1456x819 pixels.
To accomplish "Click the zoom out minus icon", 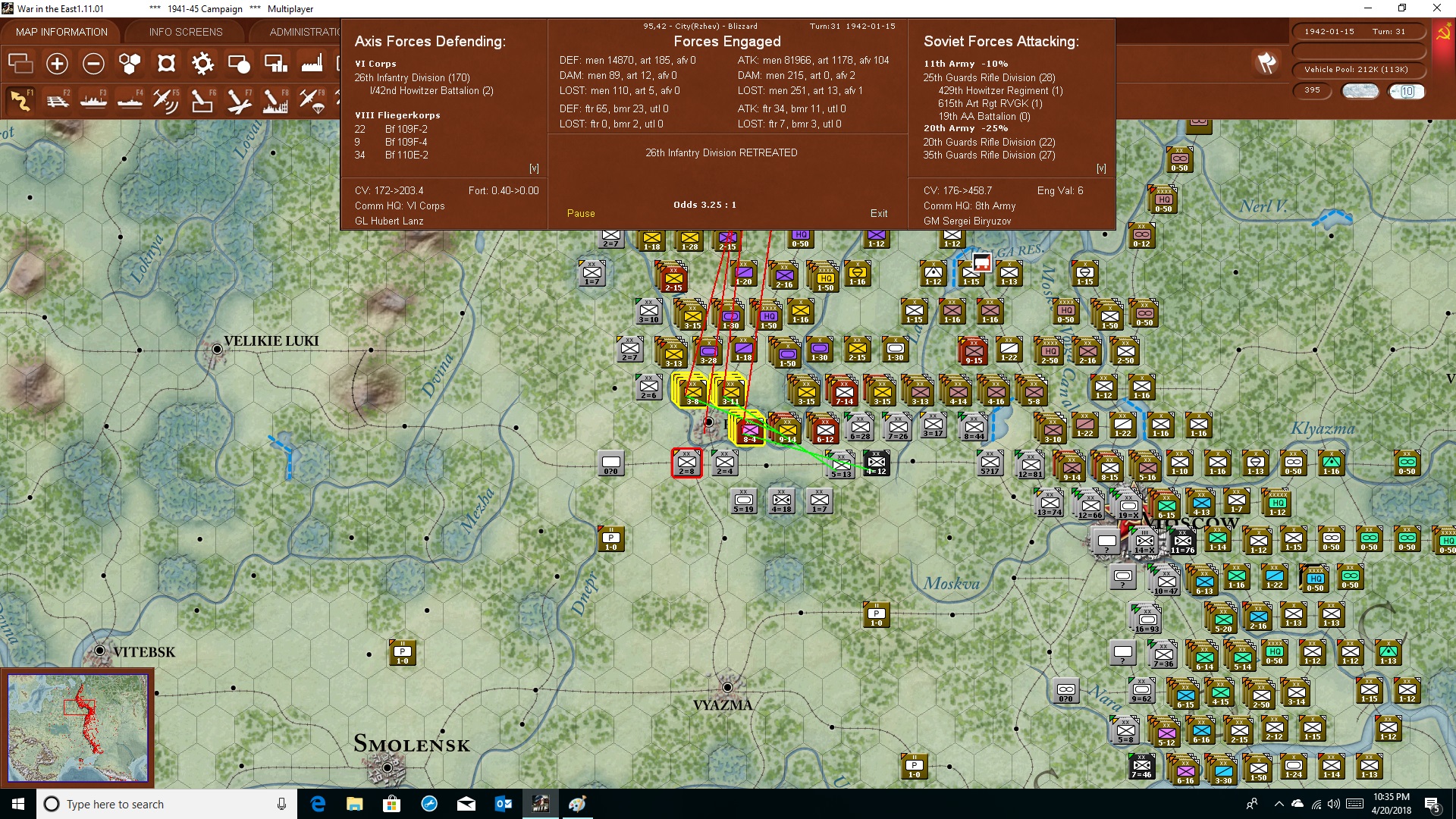I will coord(93,64).
